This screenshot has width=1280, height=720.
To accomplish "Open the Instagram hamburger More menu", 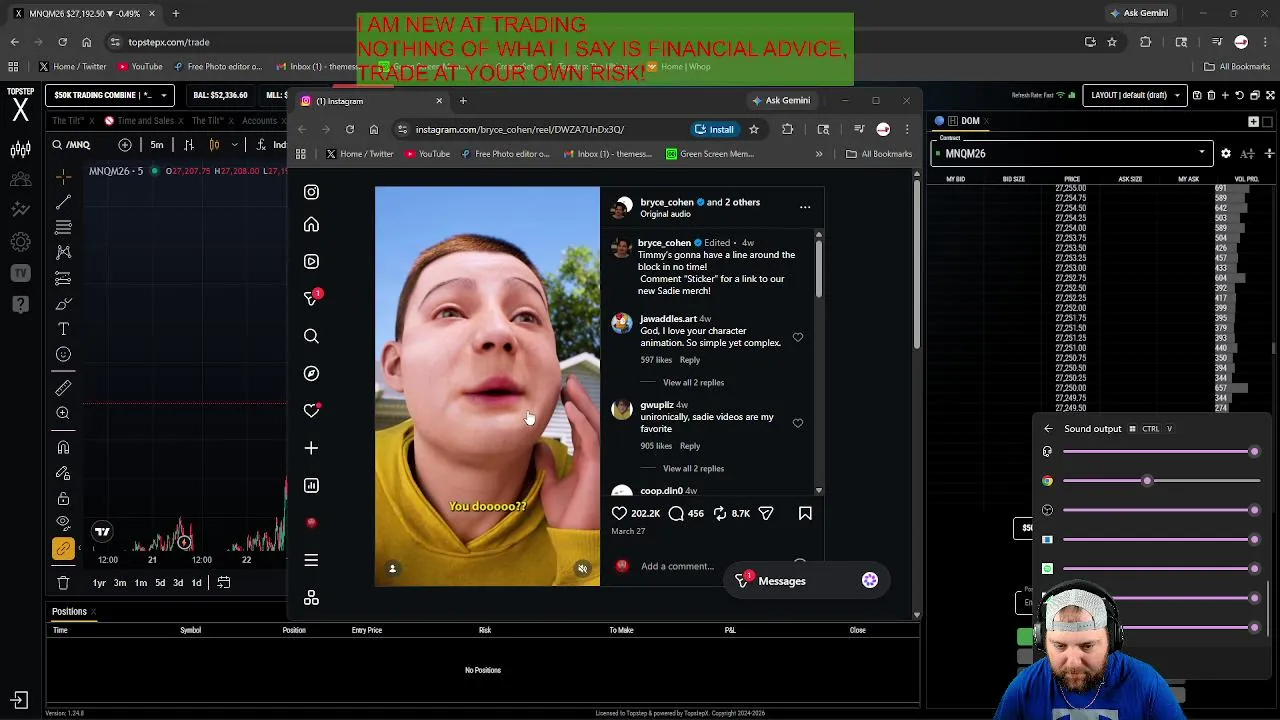I will pyautogui.click(x=311, y=560).
